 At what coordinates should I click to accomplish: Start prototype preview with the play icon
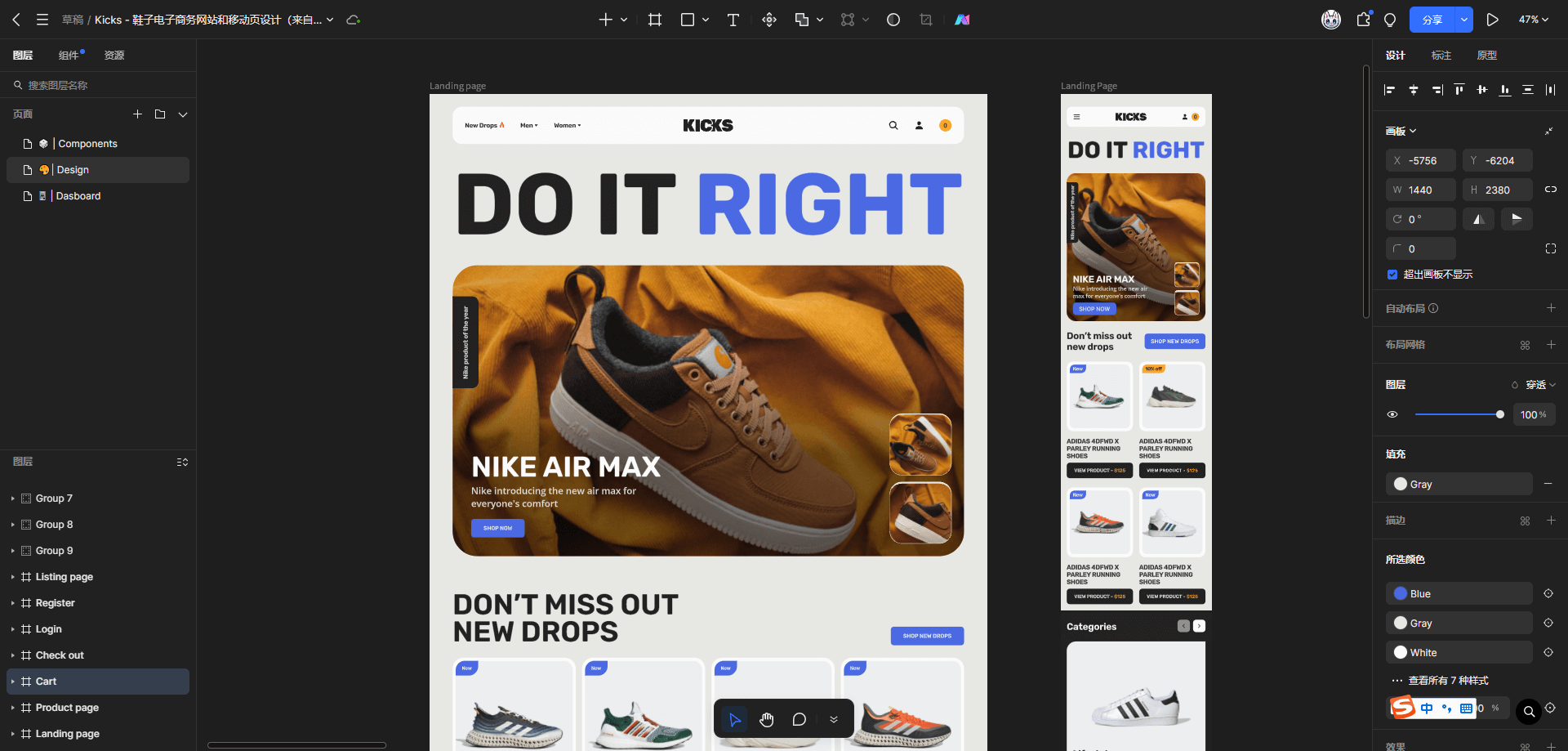1492,20
